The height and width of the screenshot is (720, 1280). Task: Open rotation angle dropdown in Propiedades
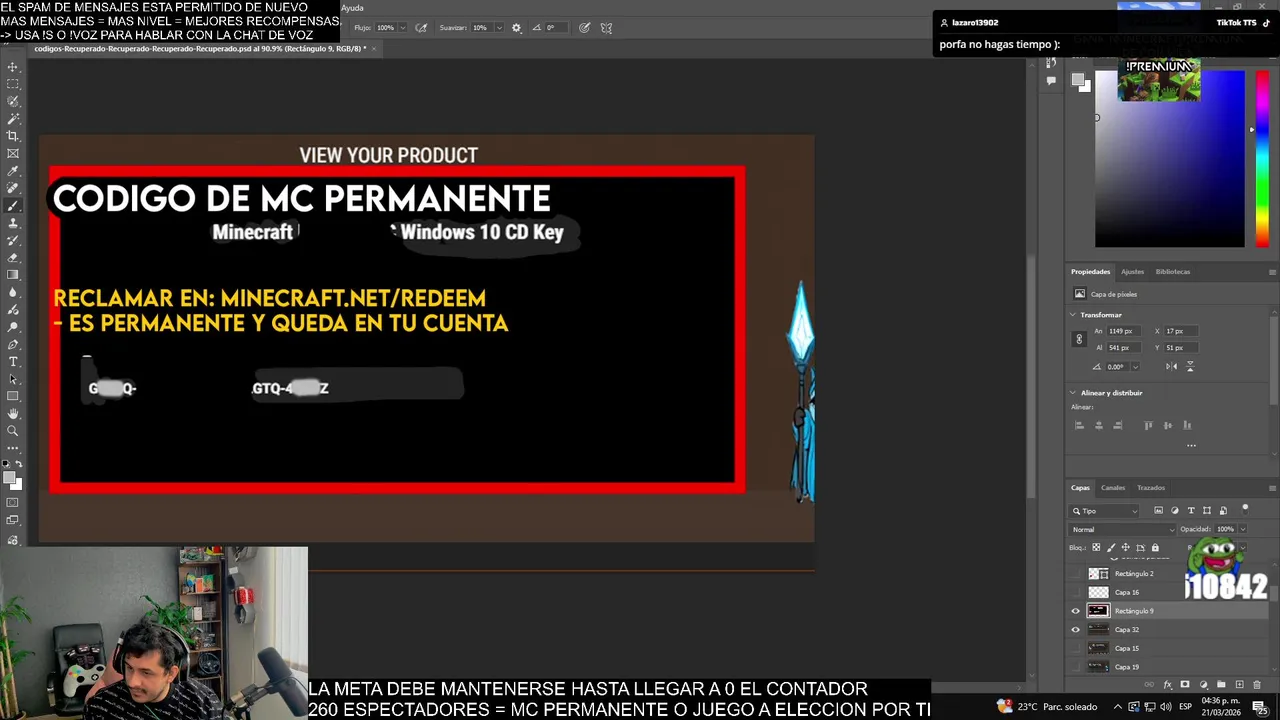pyautogui.click(x=1135, y=367)
